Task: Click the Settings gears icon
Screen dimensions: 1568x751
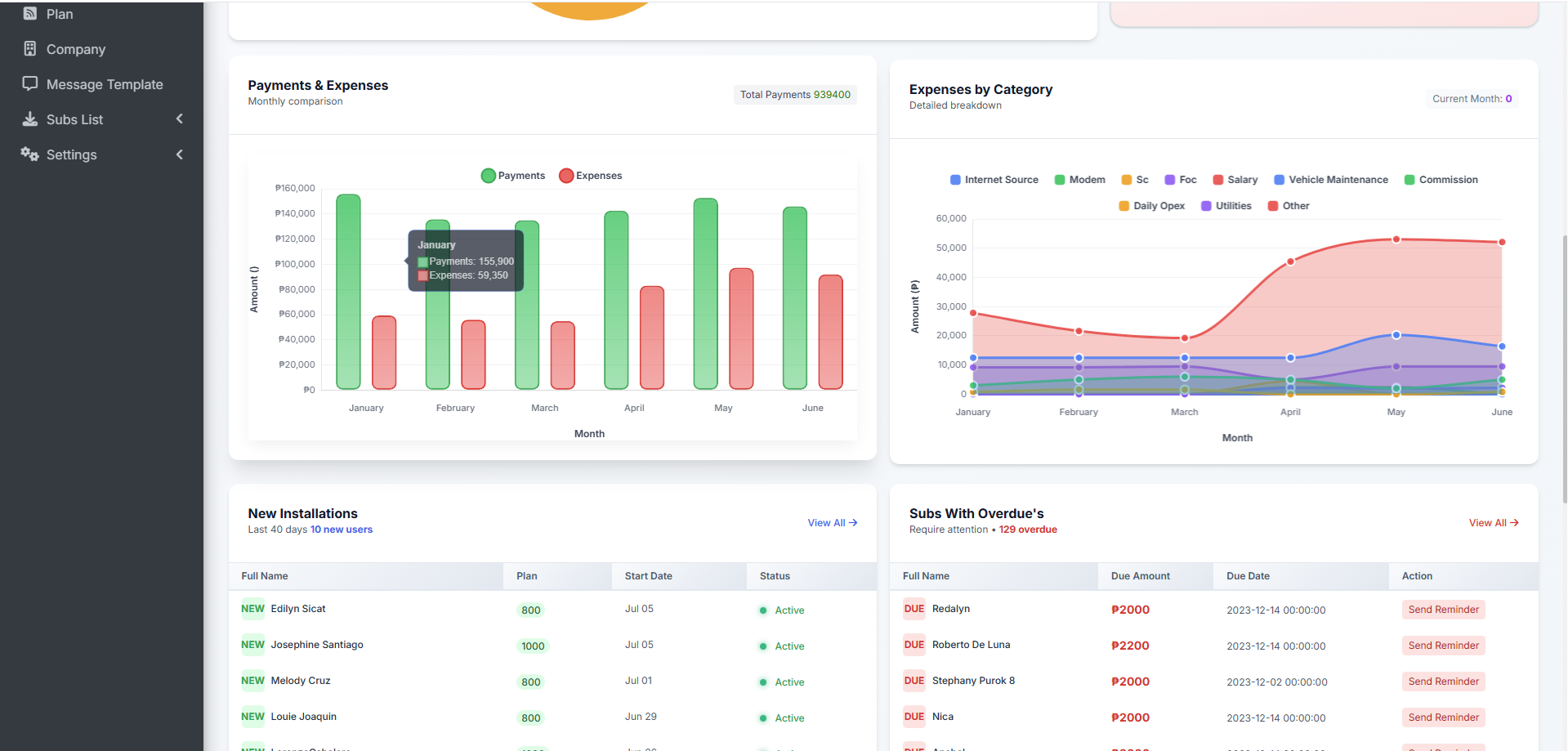Action: (30, 154)
